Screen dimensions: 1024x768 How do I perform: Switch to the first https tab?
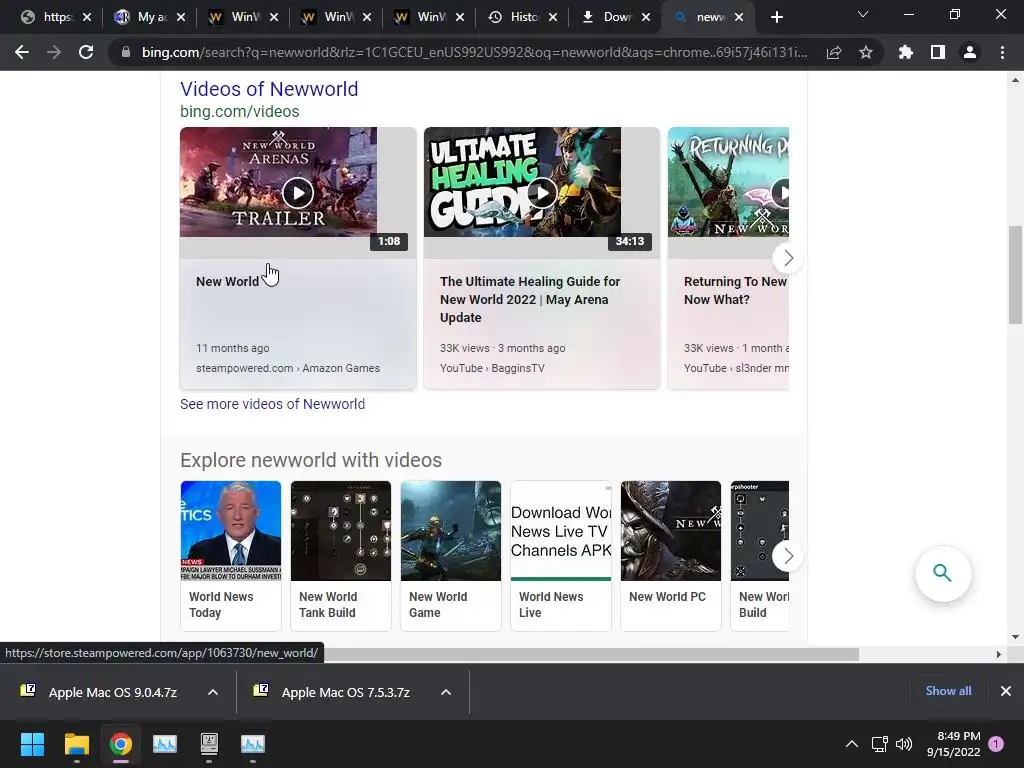(x=56, y=17)
